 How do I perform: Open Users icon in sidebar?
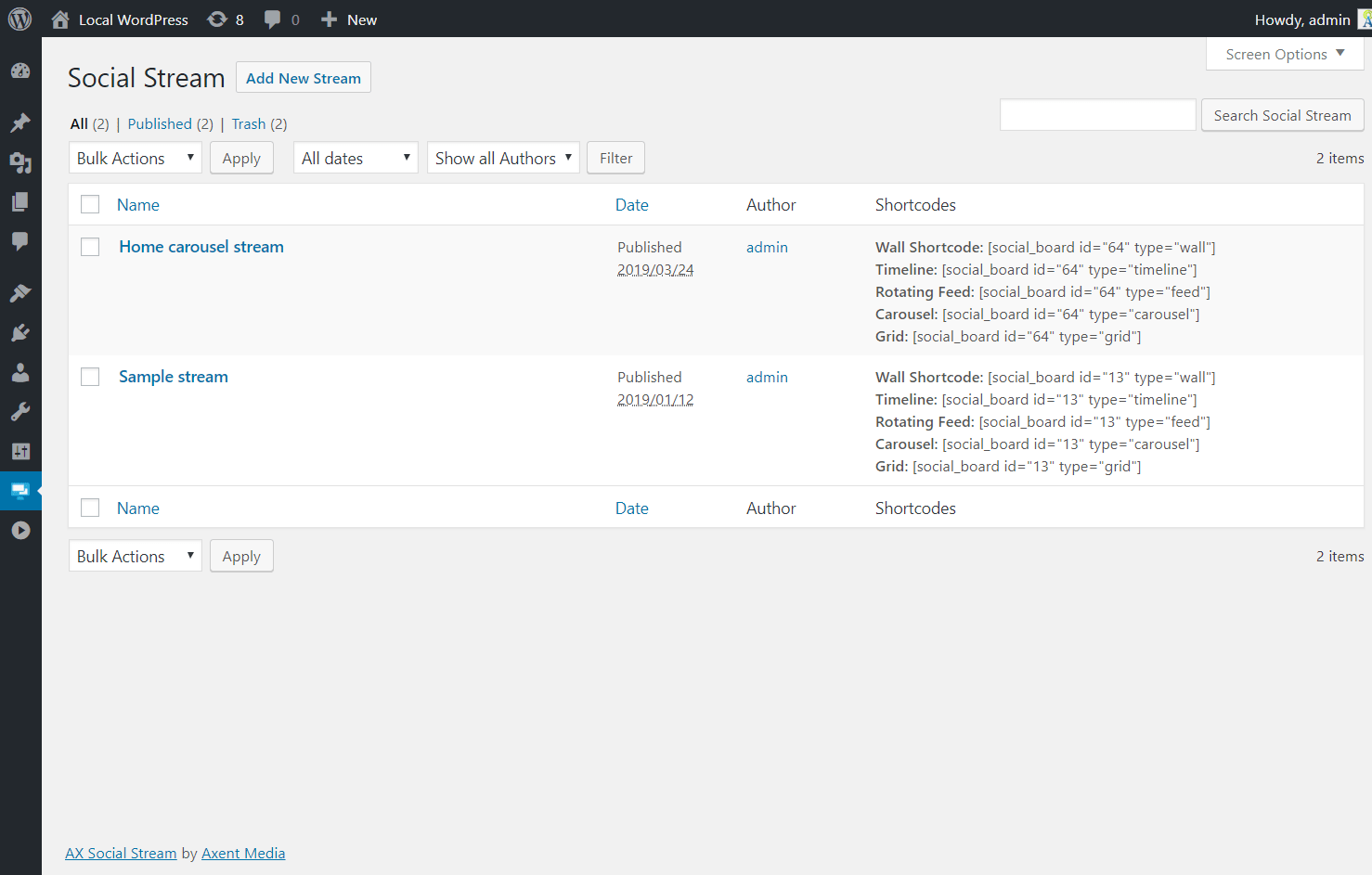coord(20,373)
